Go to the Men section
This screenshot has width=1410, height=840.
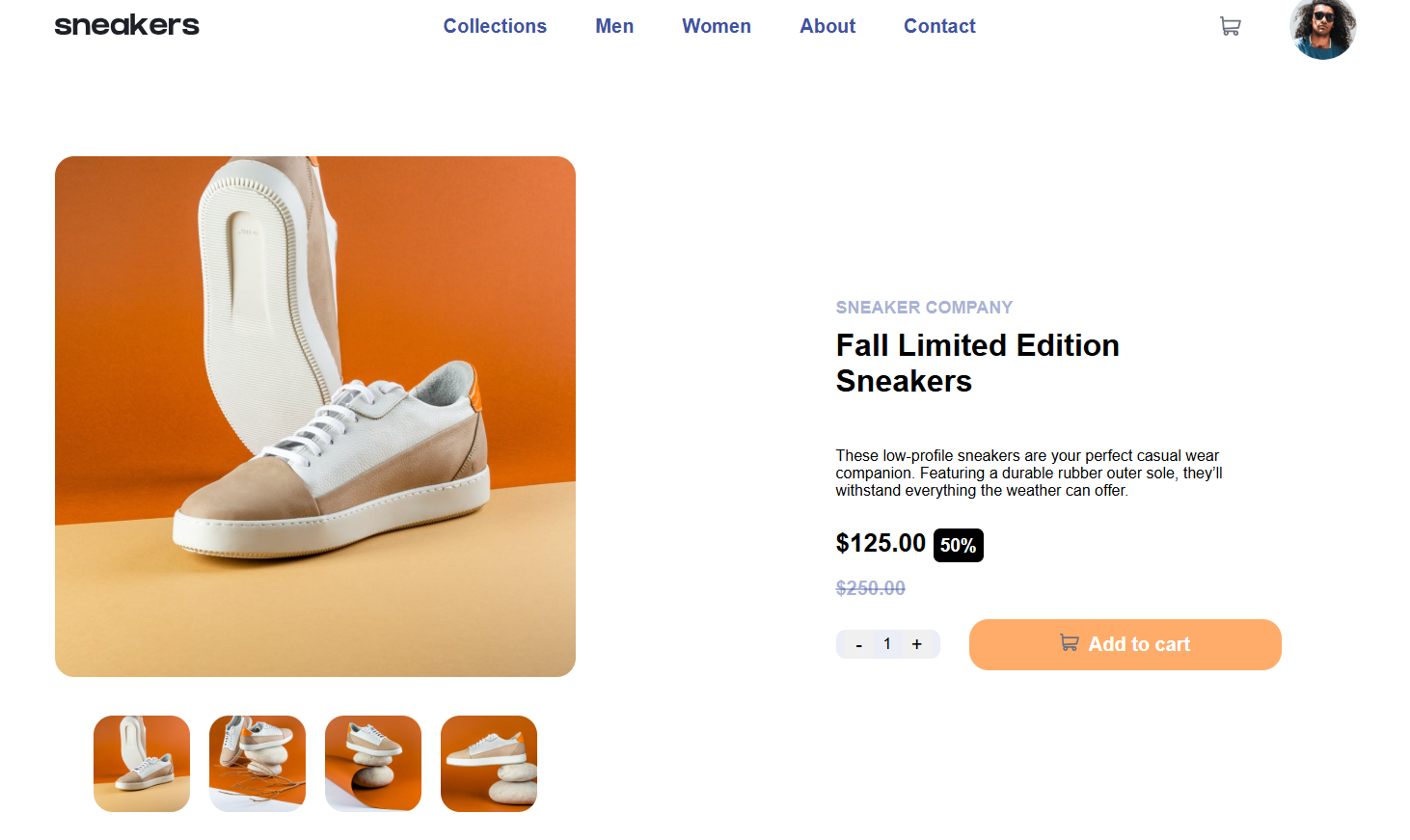(614, 26)
